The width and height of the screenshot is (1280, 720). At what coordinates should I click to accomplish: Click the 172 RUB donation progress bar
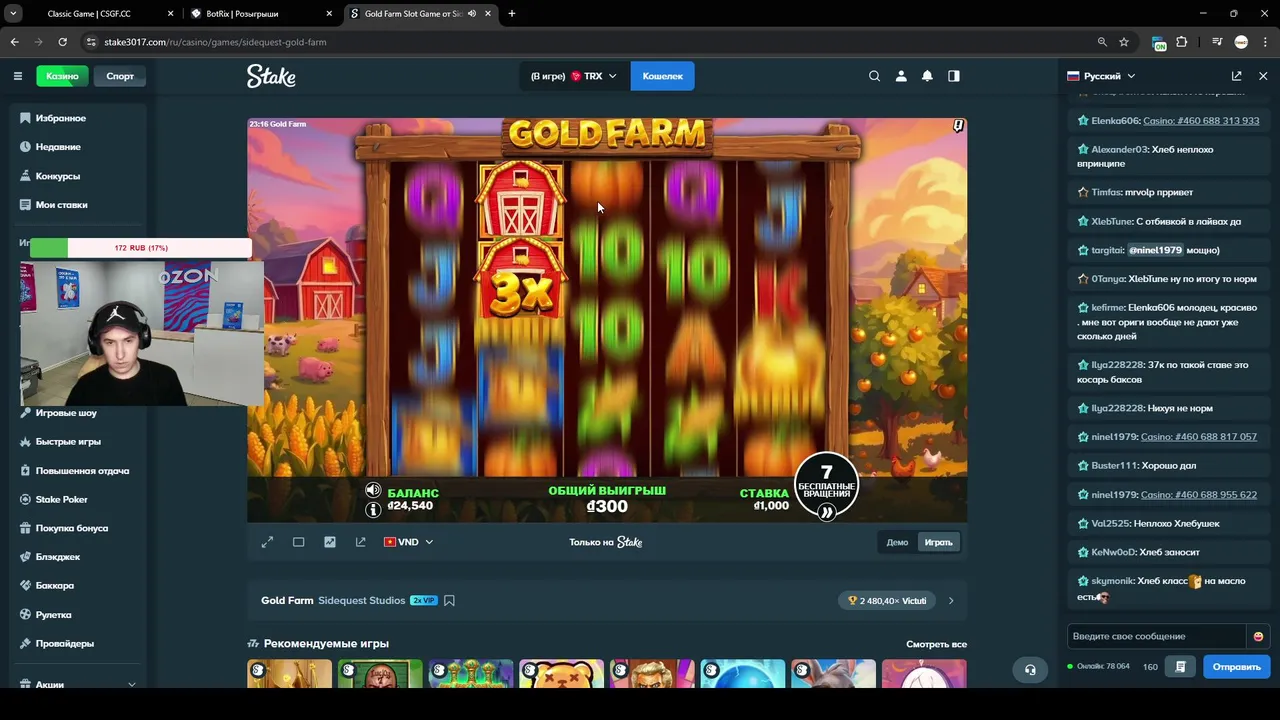point(140,248)
